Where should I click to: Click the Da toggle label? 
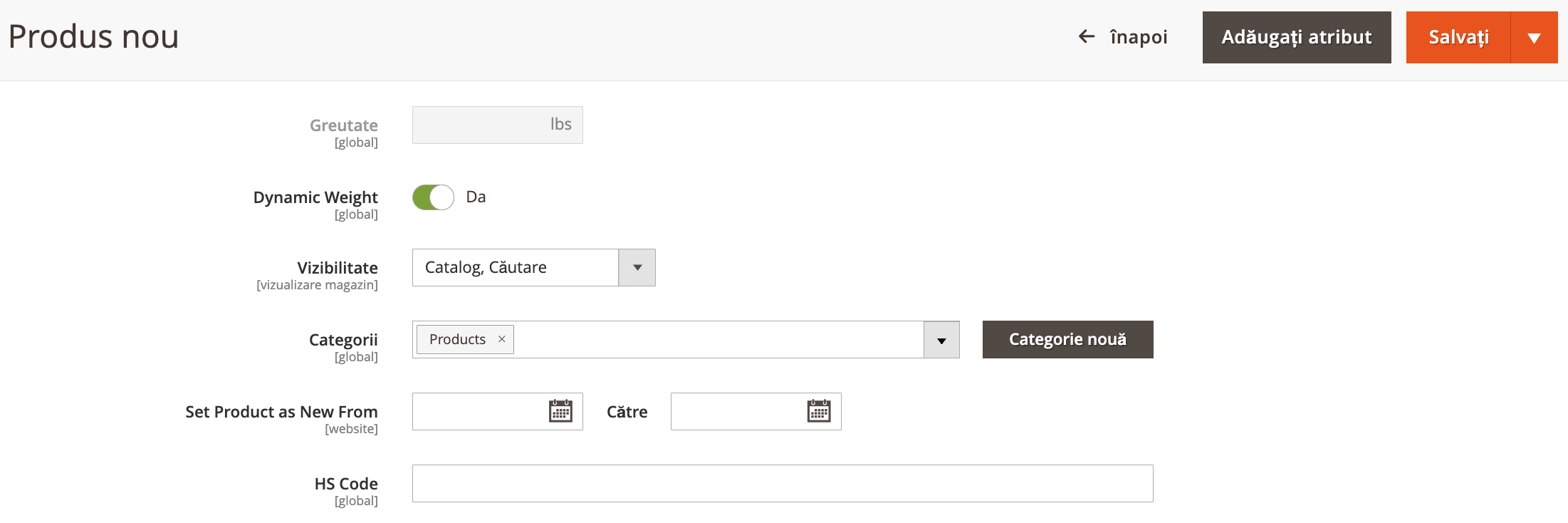[x=476, y=197]
